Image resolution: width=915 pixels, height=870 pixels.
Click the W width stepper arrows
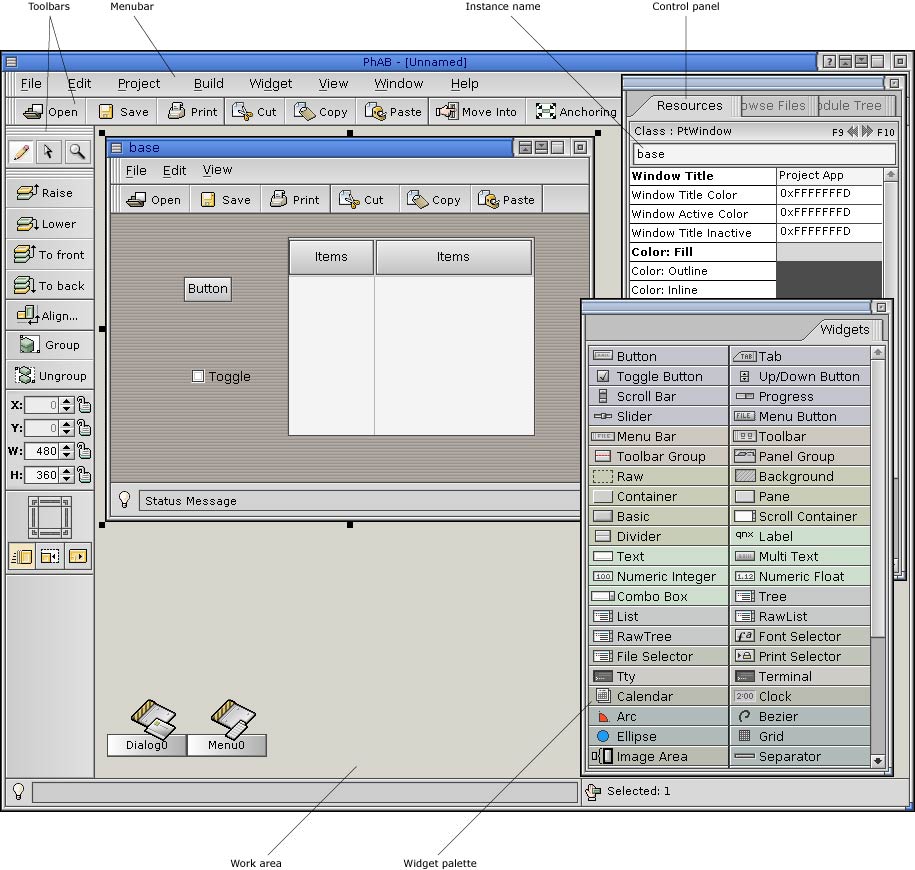click(67, 452)
